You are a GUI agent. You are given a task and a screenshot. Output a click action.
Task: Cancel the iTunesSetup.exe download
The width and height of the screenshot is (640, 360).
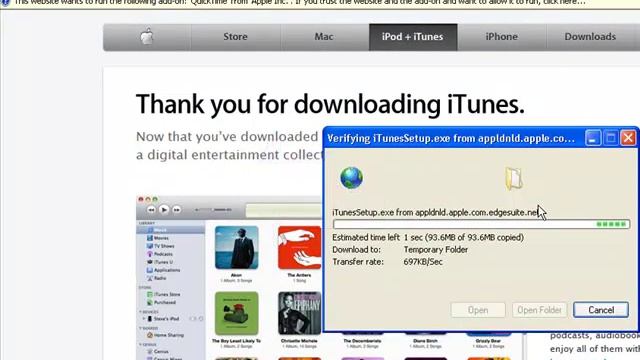tap(601, 310)
